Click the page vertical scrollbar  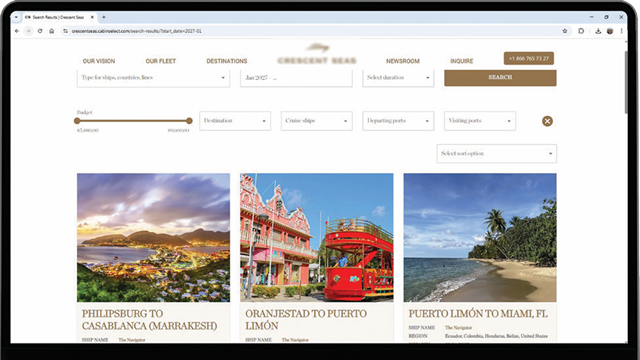[x=626, y=82]
